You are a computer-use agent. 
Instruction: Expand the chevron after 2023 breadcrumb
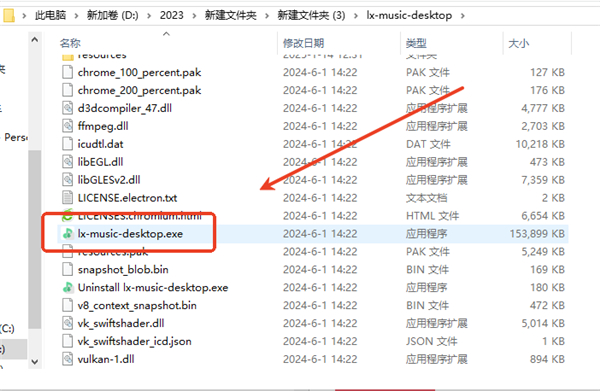pos(194,16)
